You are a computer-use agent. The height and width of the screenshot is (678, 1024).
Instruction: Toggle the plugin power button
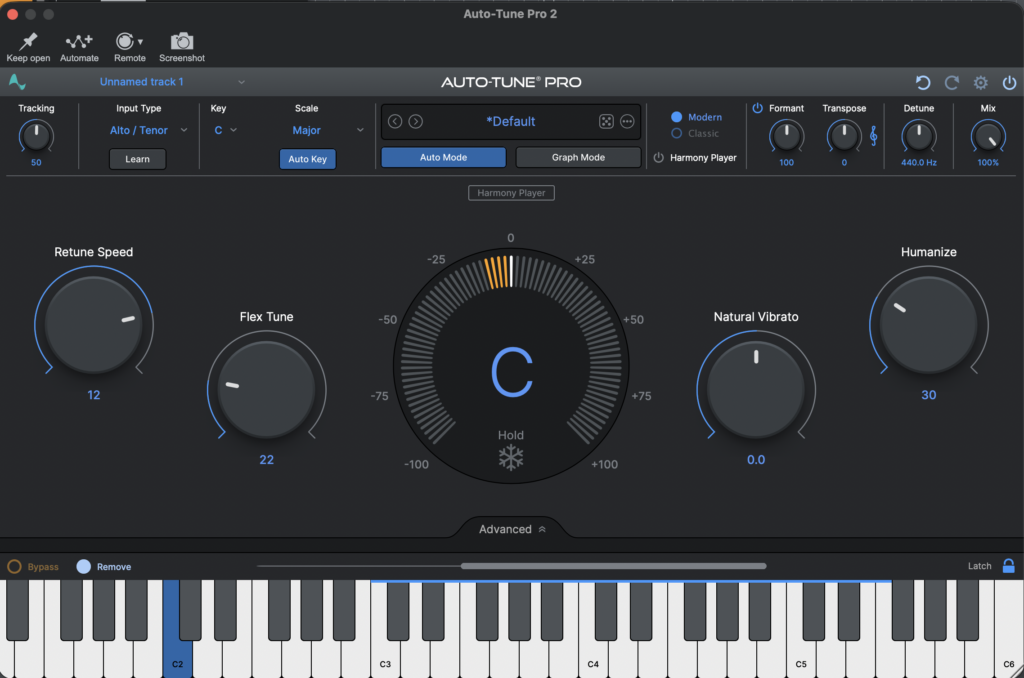1009,82
